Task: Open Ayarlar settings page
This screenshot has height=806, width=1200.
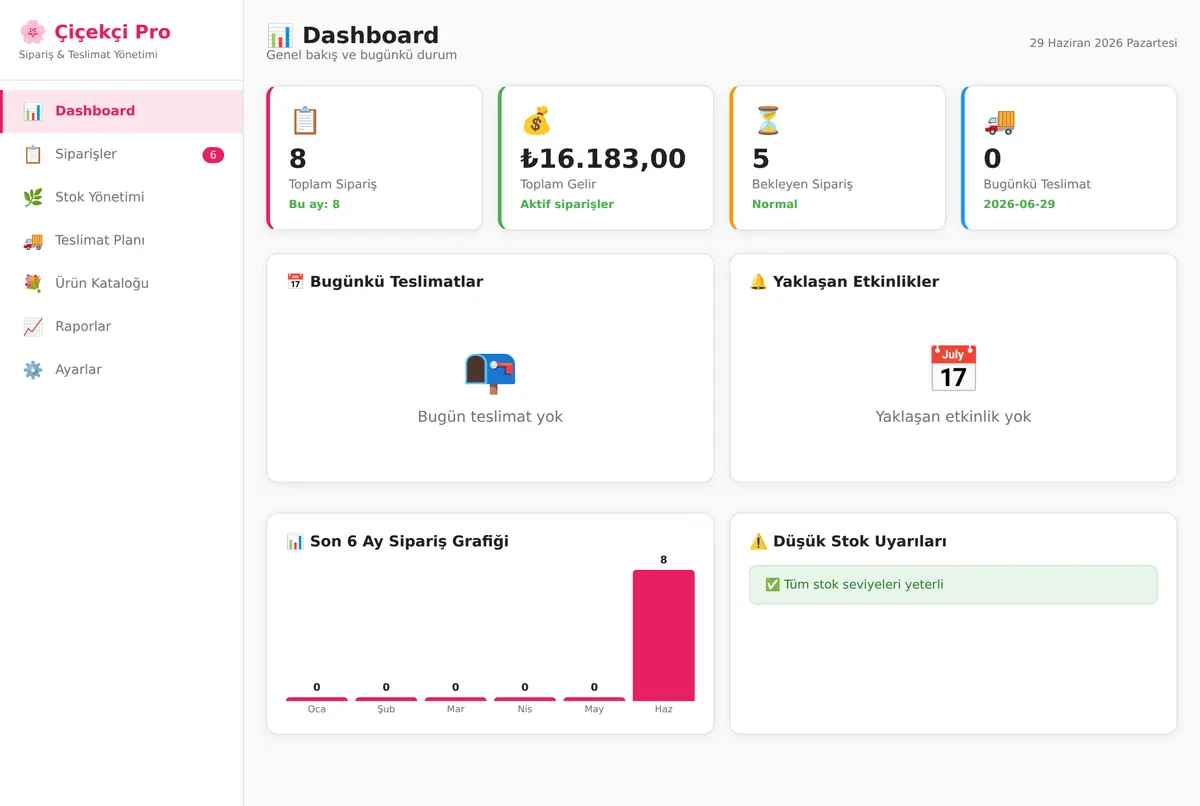Action: click(x=121, y=369)
